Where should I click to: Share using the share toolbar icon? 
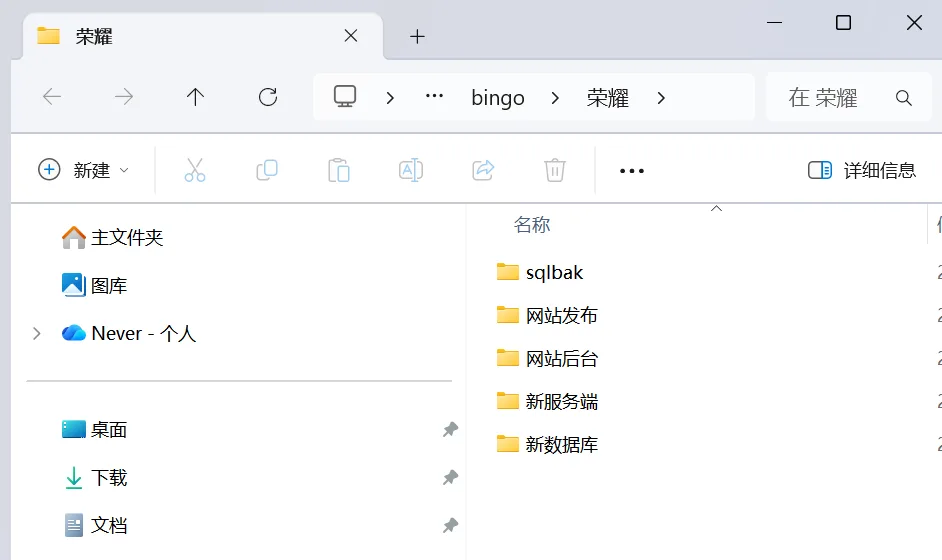(483, 170)
